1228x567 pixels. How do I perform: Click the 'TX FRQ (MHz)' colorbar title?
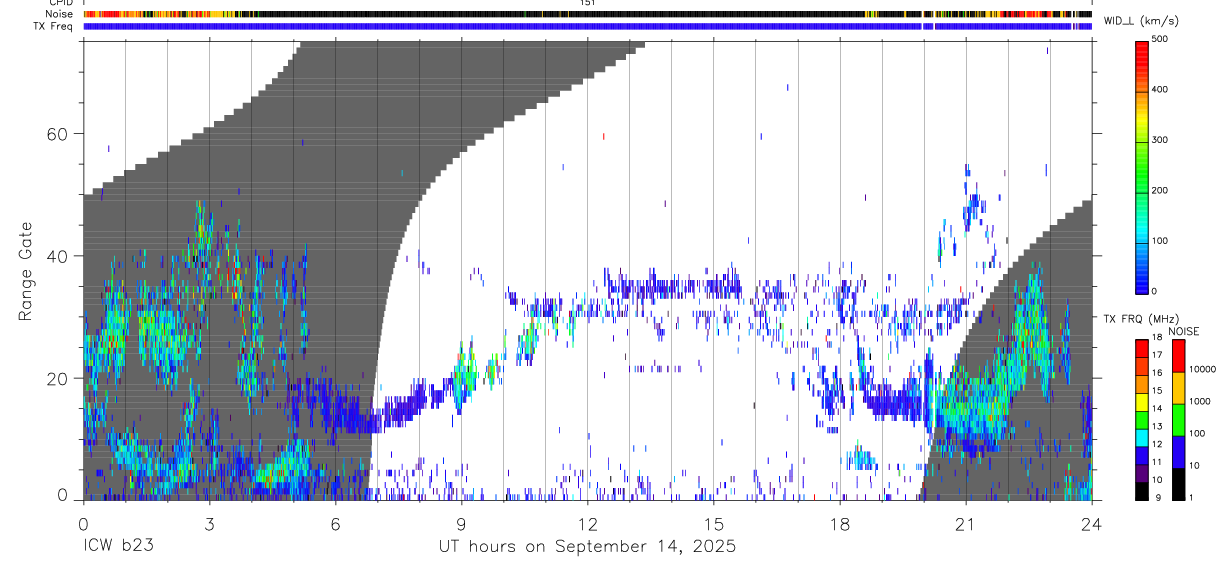(x=1141, y=318)
